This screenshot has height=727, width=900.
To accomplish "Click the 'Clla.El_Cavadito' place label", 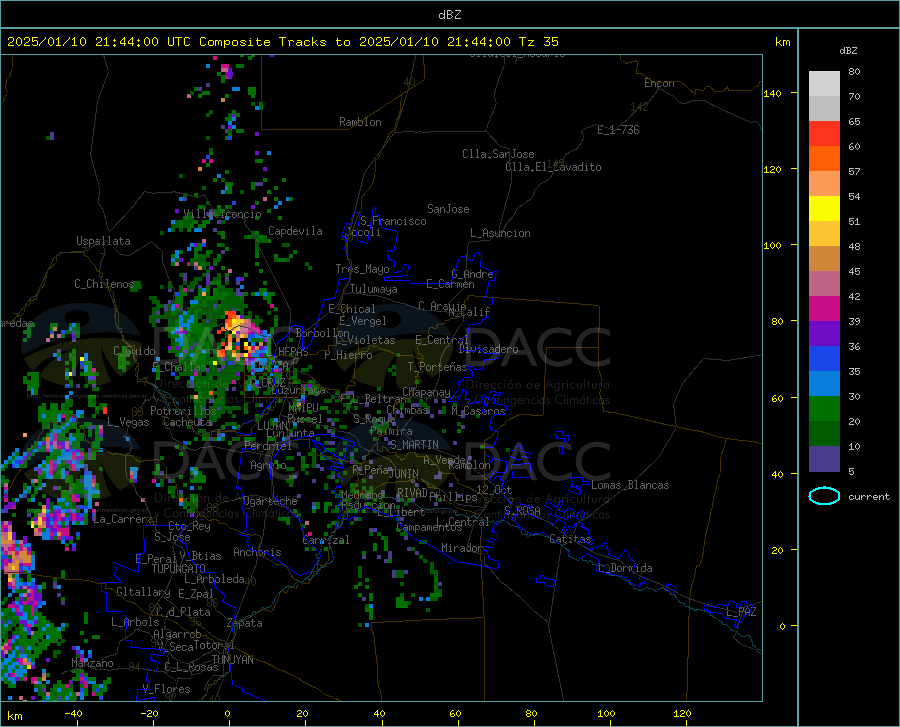I will tap(553, 167).
